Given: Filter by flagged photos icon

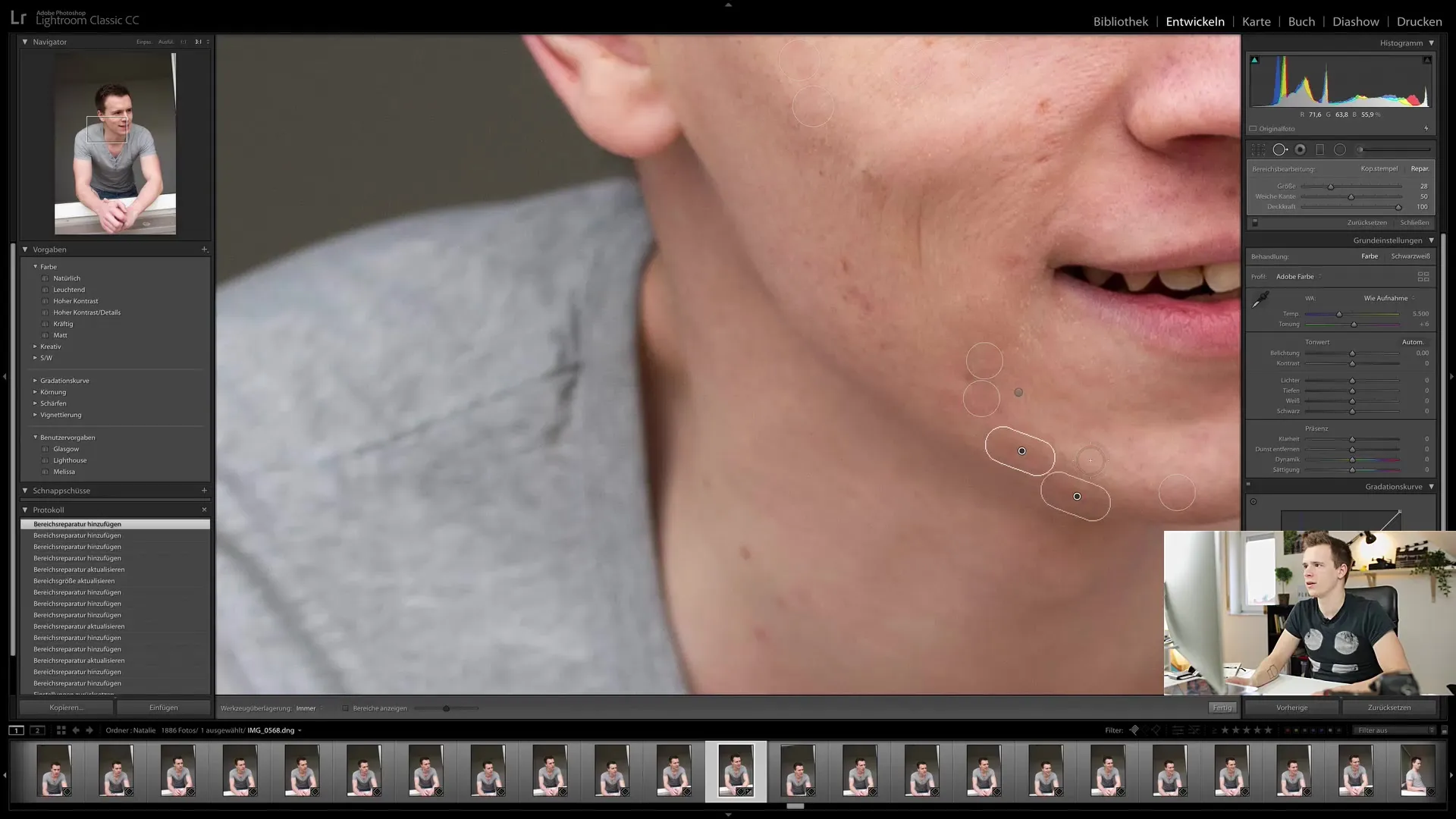Looking at the screenshot, I should pos(1134,730).
